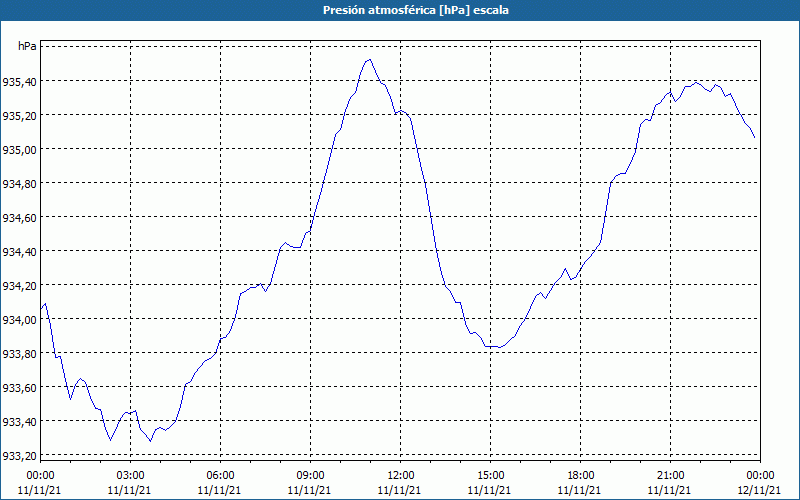Select the 934,60 y-axis value
800x500 pixels.
coord(19,217)
